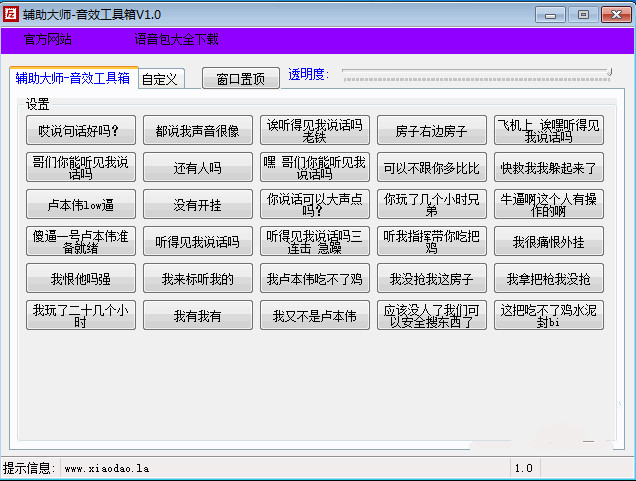Minimize the 音效工具箱 window
This screenshot has height=481, width=636.
[x=550, y=15]
